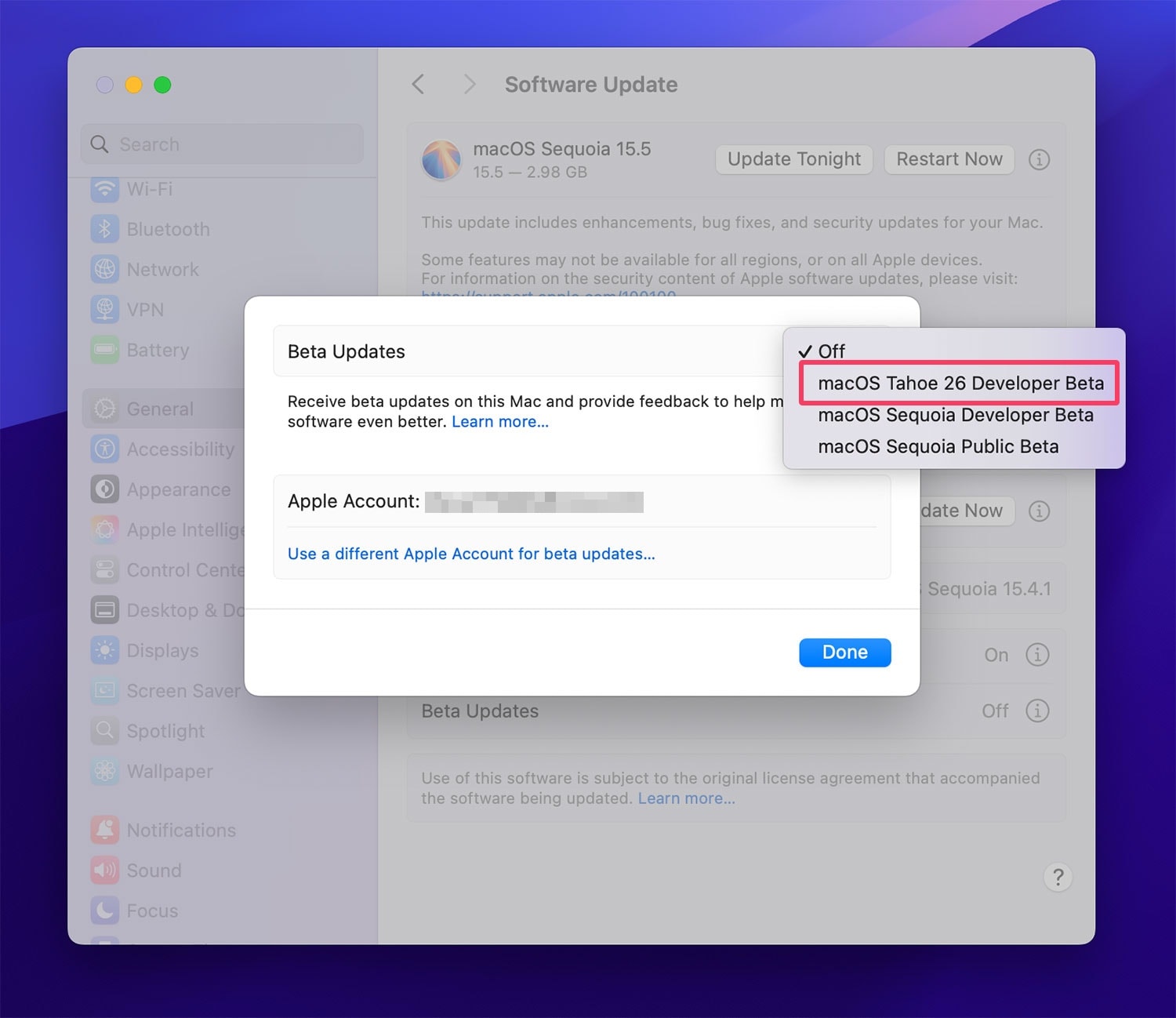1176x1018 pixels.
Task: Click the Update Tonight button
Action: (x=794, y=159)
